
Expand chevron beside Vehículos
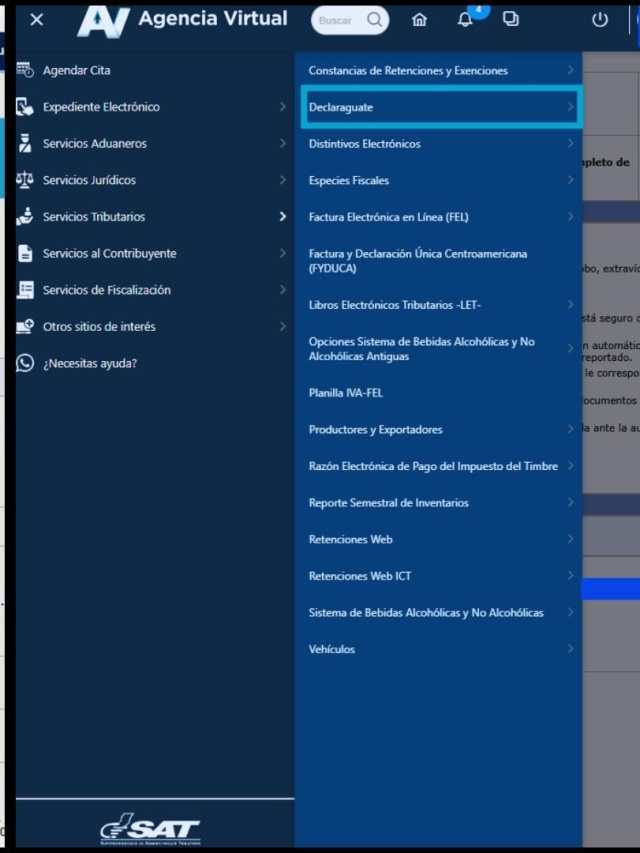point(570,648)
